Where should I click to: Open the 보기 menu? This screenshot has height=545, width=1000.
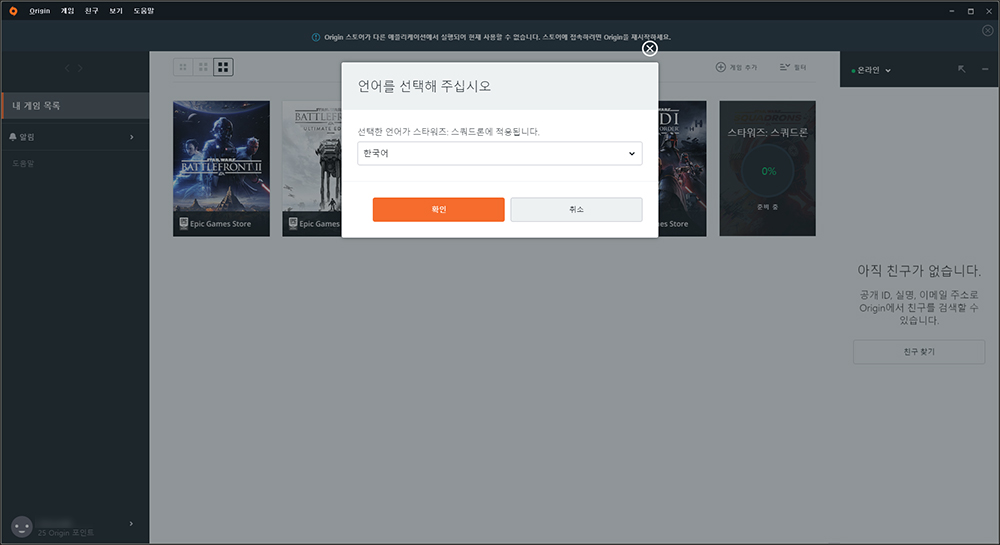tap(116, 11)
